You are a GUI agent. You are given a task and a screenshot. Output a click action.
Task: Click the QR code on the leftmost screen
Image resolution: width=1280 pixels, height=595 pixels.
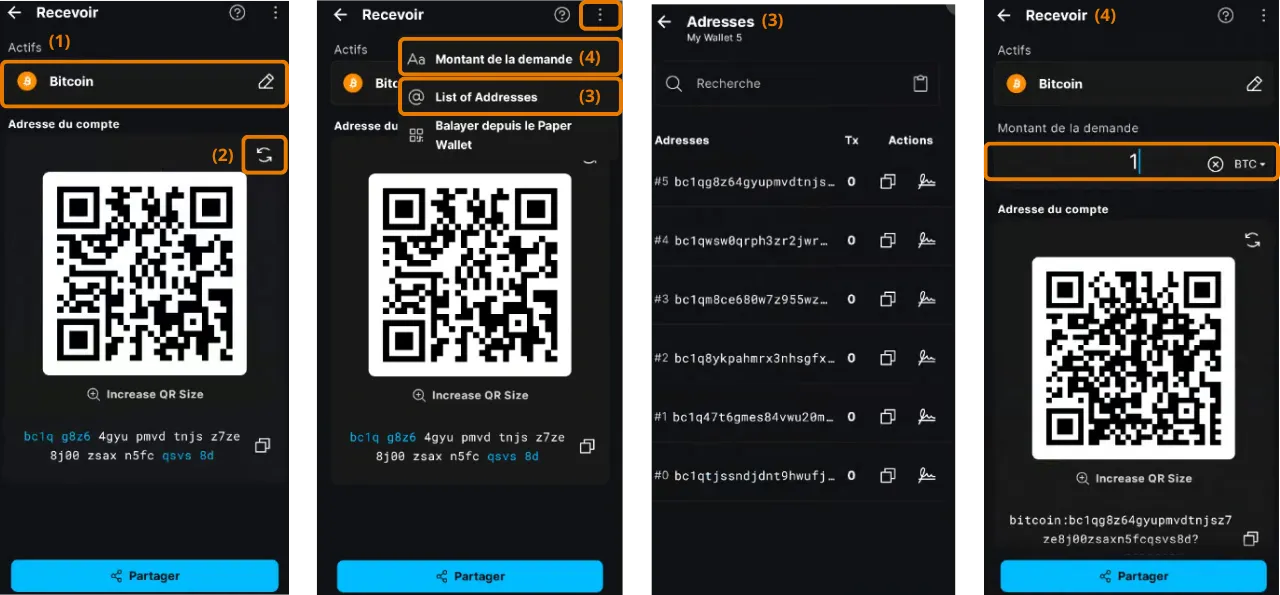[x=144, y=273]
